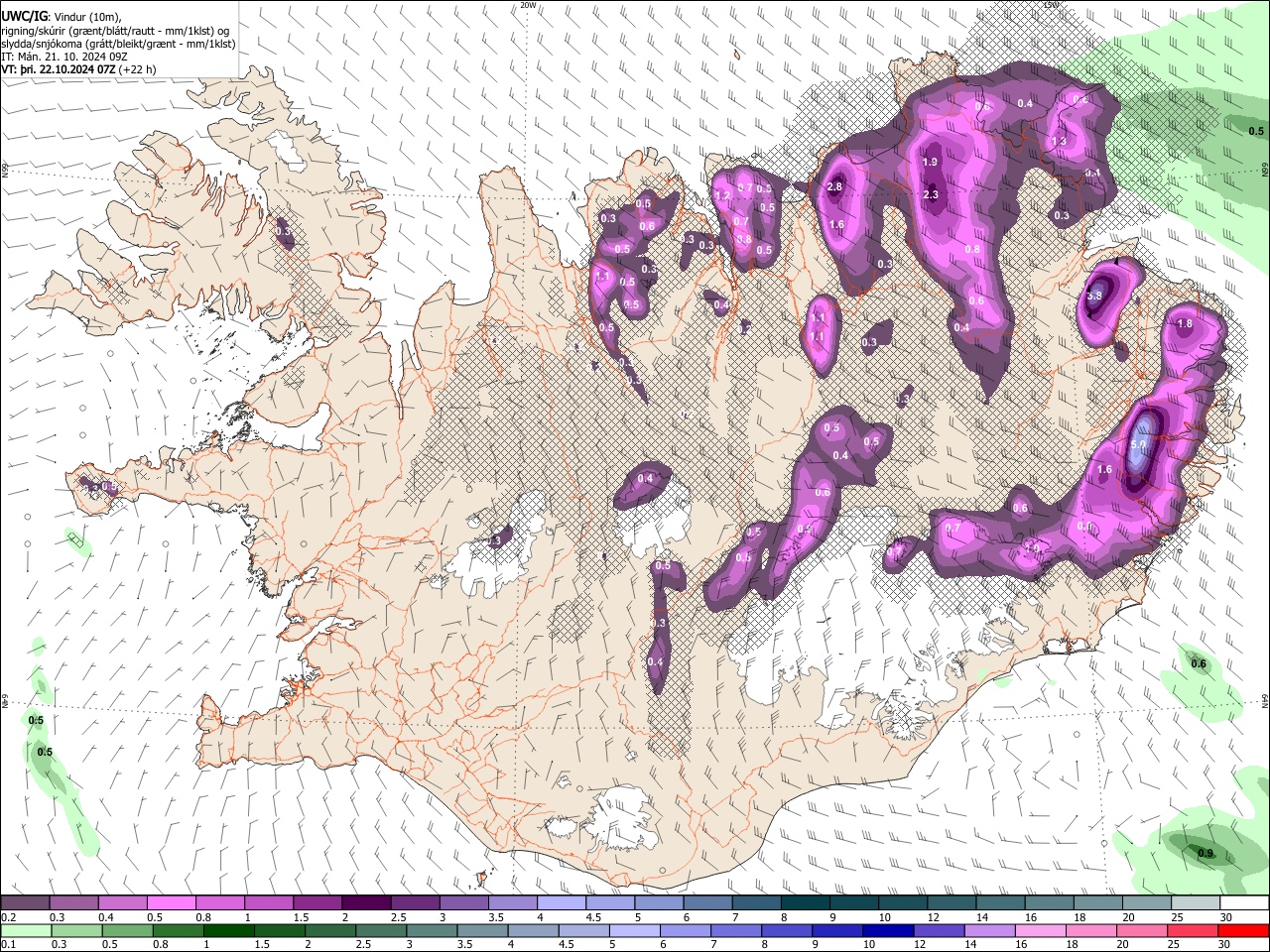Pick the palest green rain-scale swatch at 0.1
This screenshot has width=1270, height=952.
(x=26, y=930)
